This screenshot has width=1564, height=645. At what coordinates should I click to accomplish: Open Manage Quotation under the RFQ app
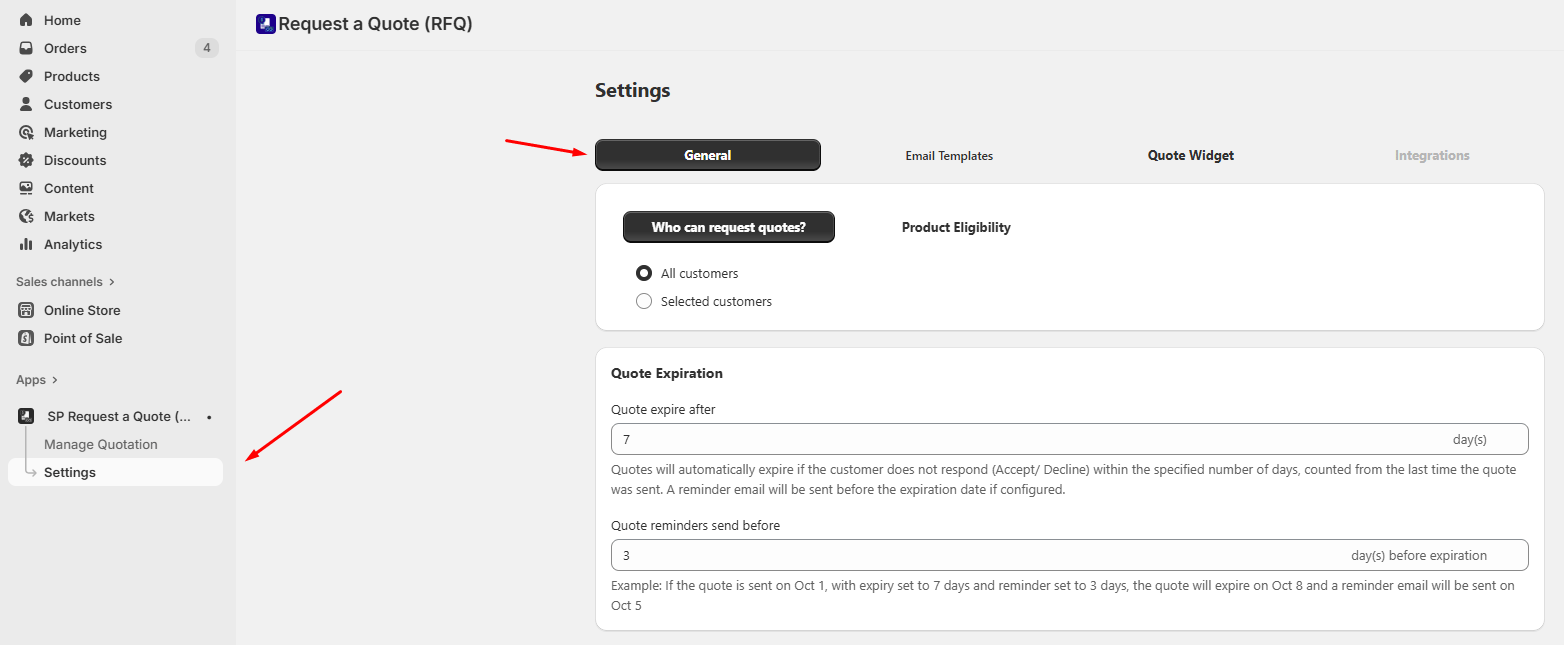tap(101, 443)
